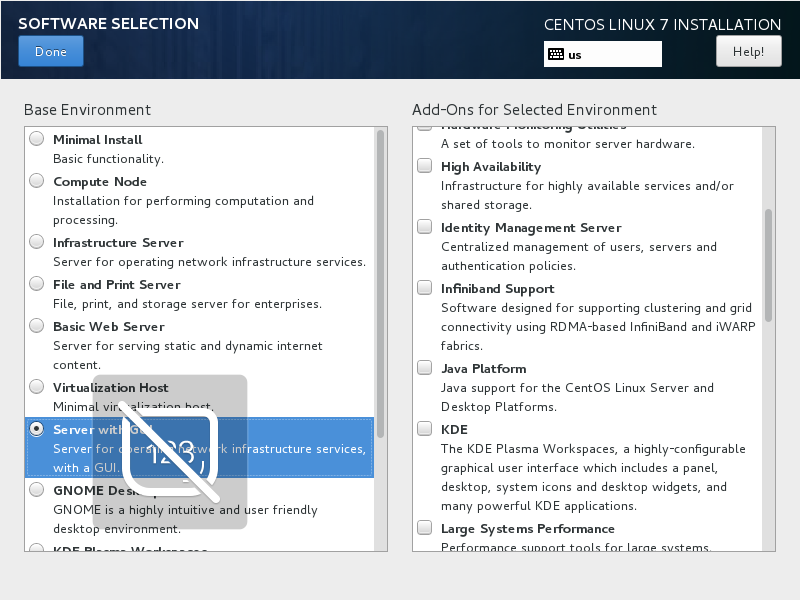
Task: Click the Done button
Action: tap(50, 51)
